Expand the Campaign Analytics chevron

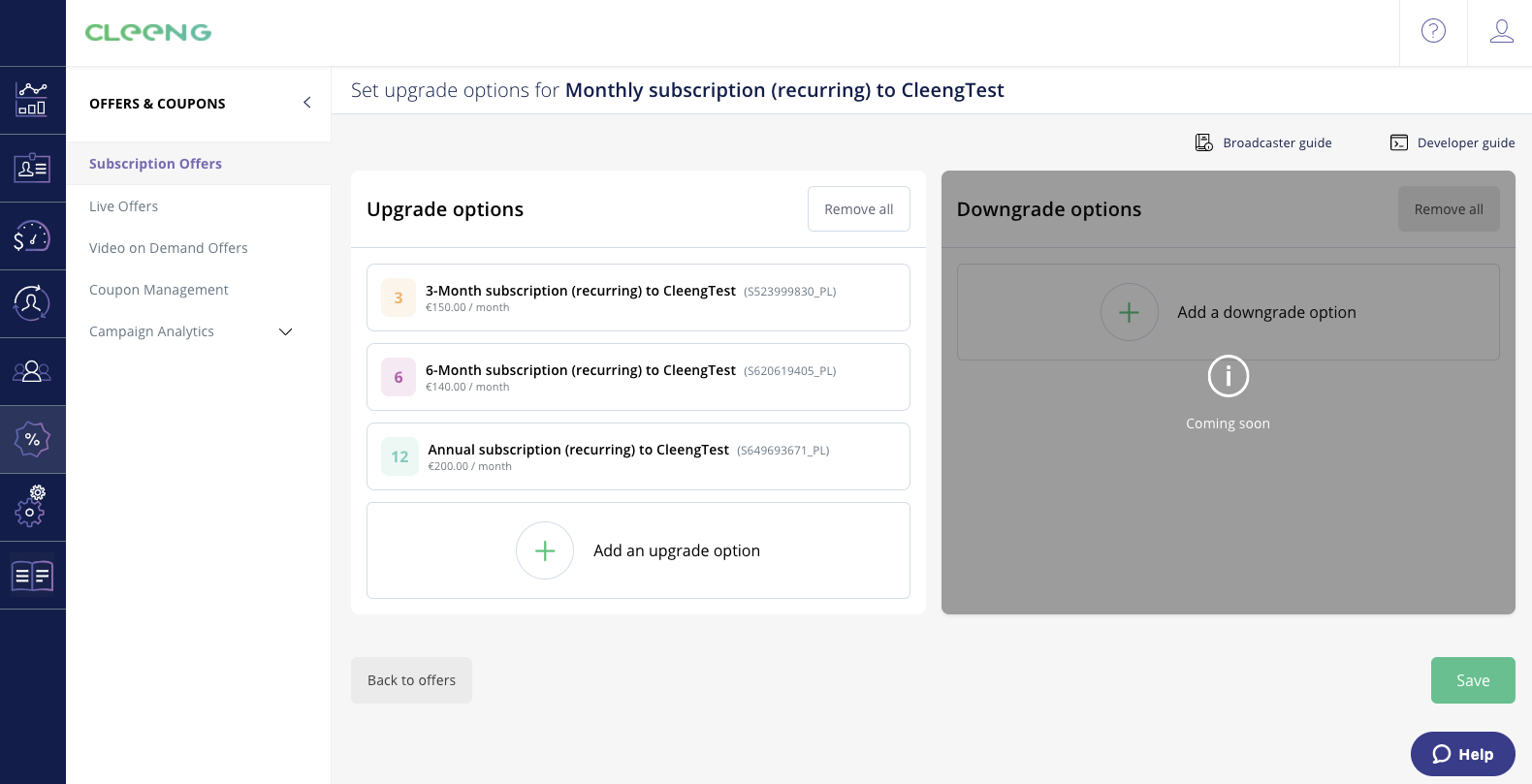pyautogui.click(x=286, y=331)
